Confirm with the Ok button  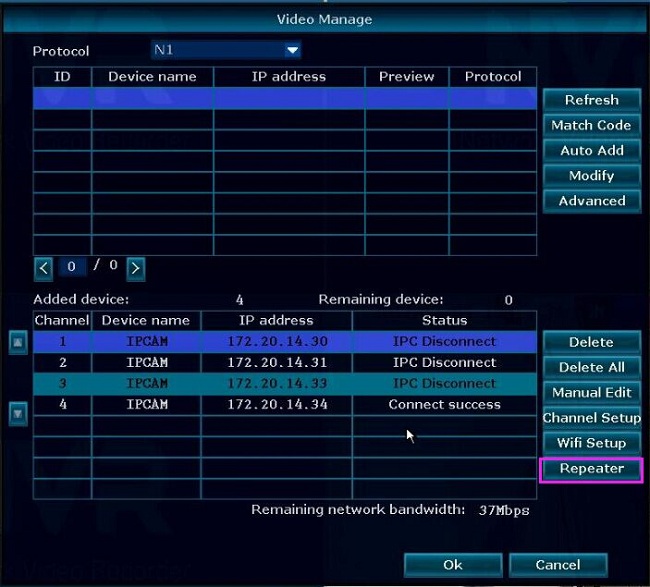[x=452, y=565]
